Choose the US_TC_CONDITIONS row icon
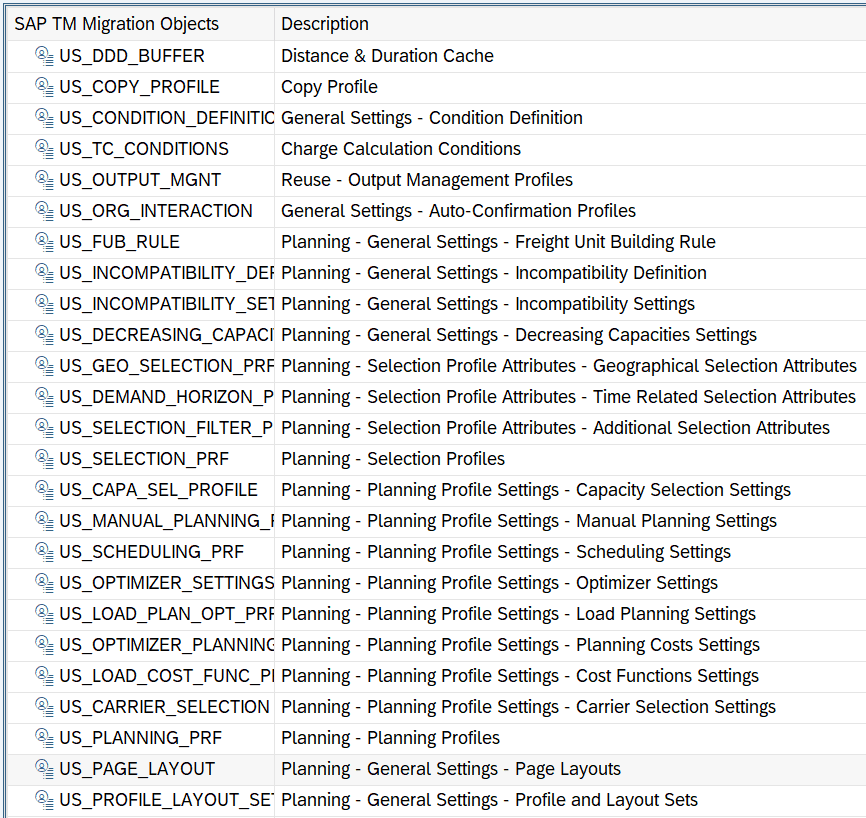Image resolution: width=866 pixels, height=818 pixels. tap(44, 149)
